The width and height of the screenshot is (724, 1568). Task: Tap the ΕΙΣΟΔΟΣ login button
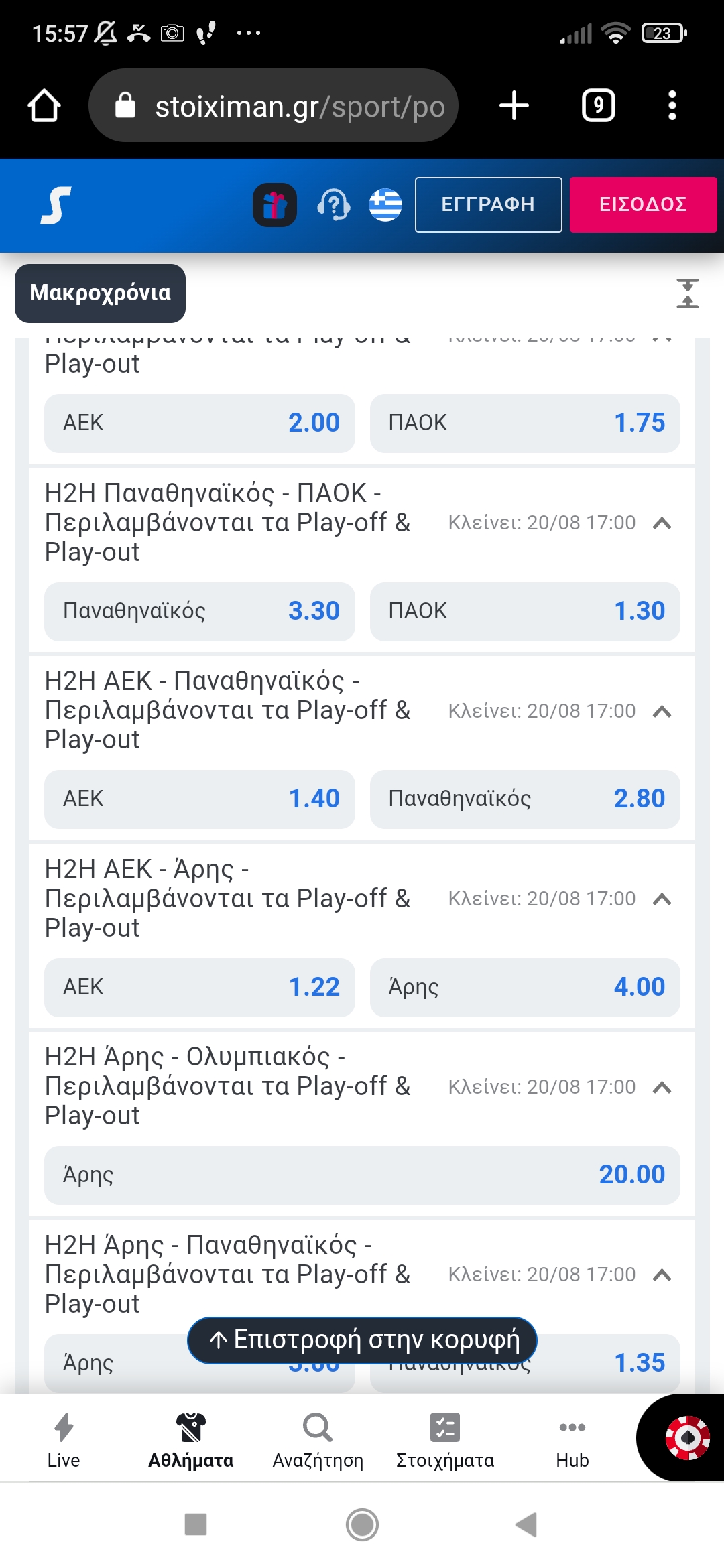(x=644, y=204)
